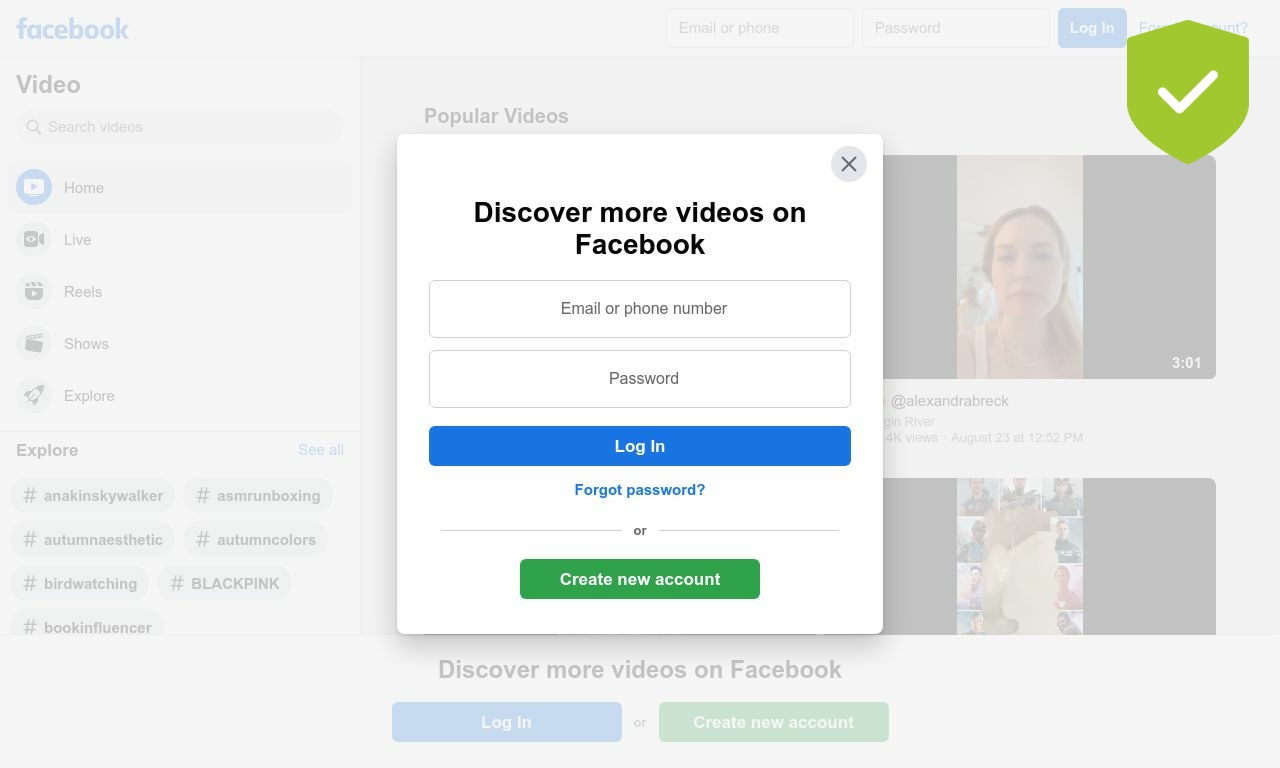Open See all in the Explore section
The image size is (1280, 768).
click(x=321, y=450)
